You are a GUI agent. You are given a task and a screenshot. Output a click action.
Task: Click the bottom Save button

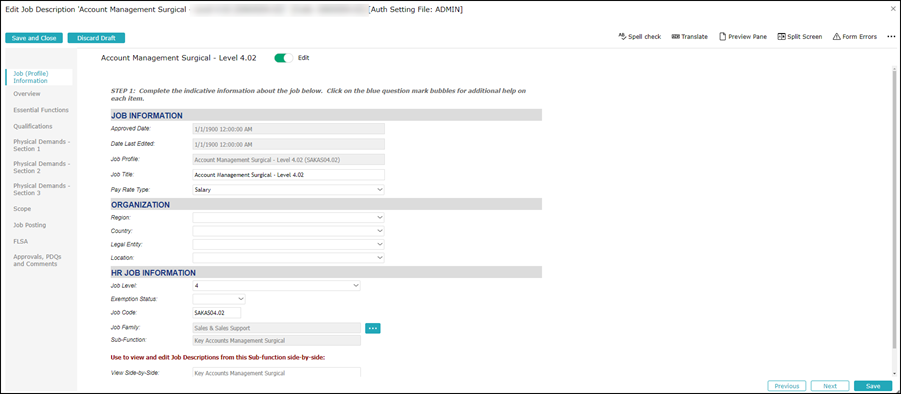click(873, 386)
